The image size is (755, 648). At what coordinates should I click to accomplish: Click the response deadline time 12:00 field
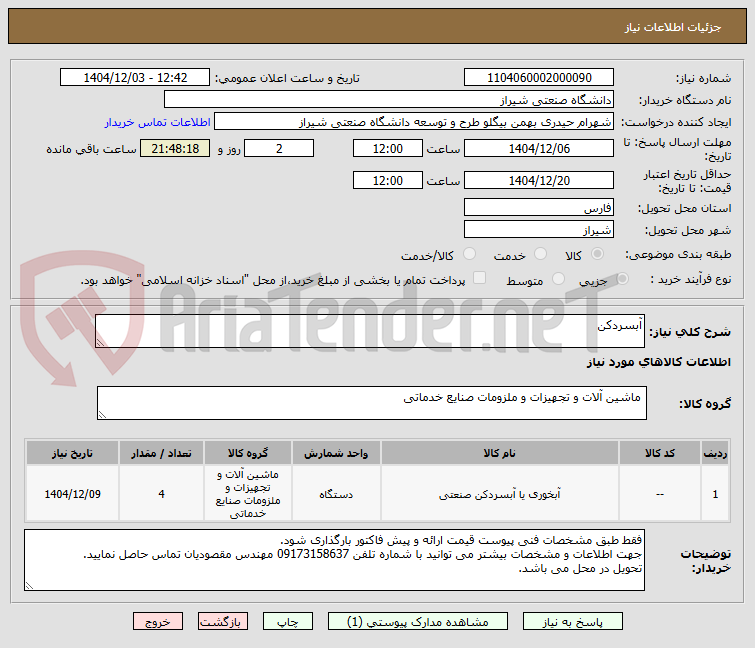coord(388,148)
